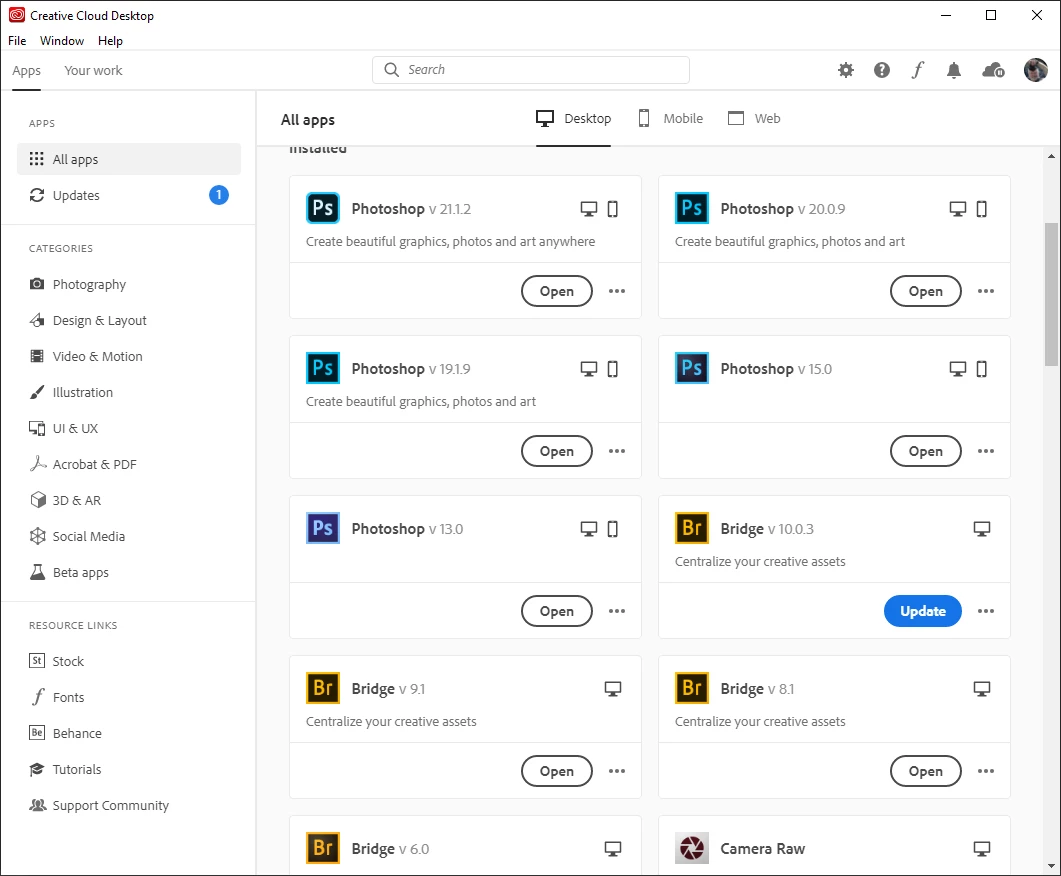Click the Camera Raw app icon
This screenshot has width=1061, height=876.
tap(692, 848)
